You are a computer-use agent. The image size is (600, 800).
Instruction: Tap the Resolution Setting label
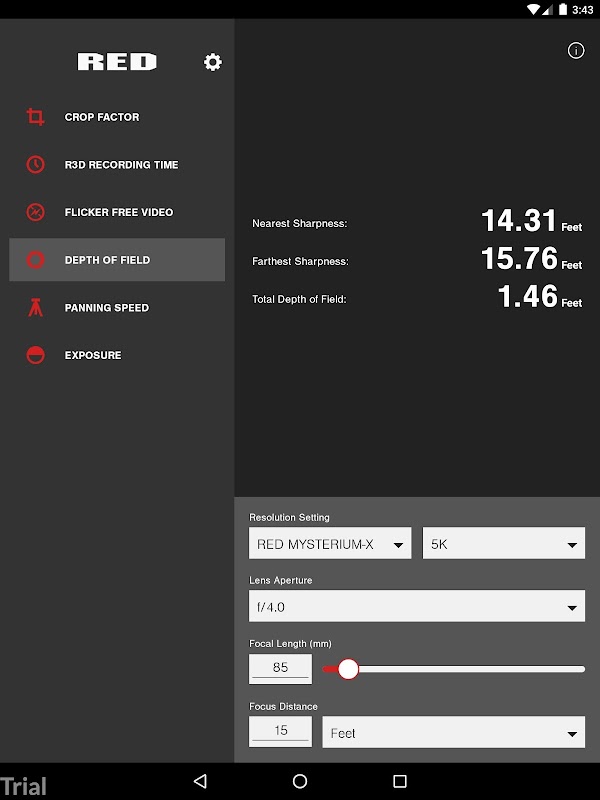(x=289, y=517)
